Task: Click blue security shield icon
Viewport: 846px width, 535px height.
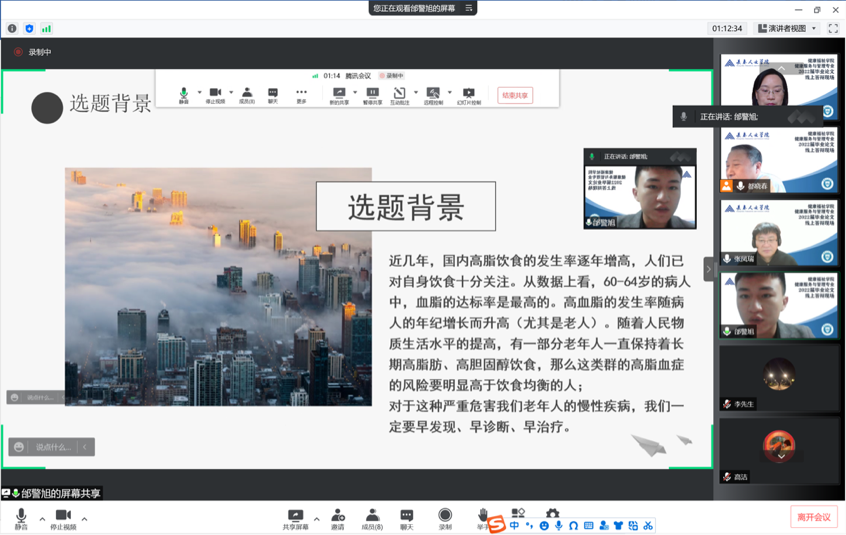Action: pos(29,29)
